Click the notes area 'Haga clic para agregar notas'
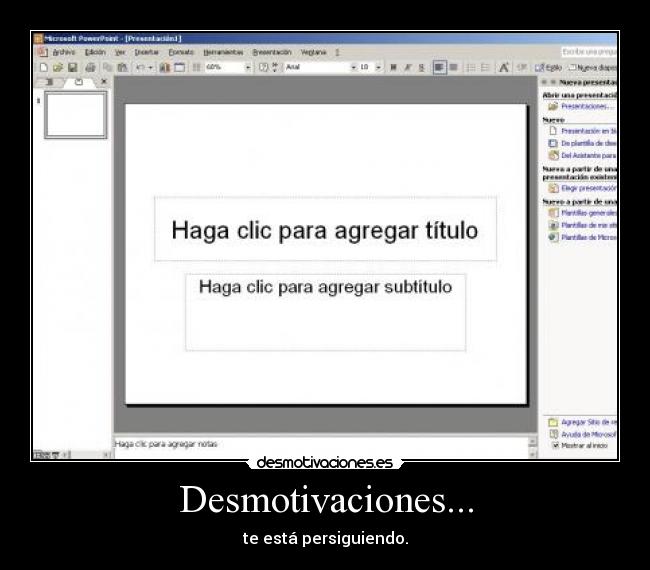Screen dimensions: 650x570 click(321, 446)
